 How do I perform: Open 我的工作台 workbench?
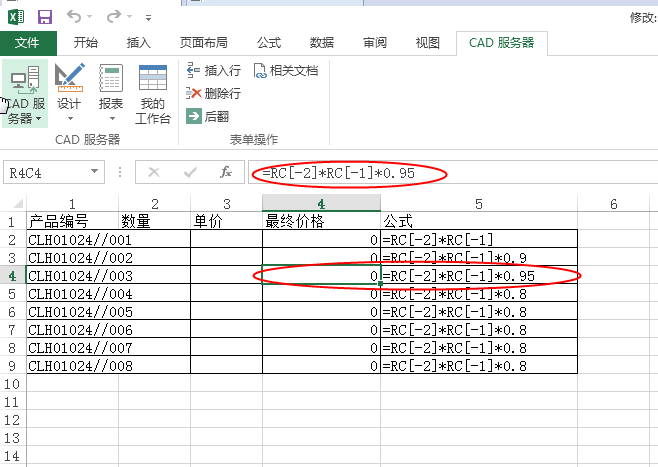point(152,95)
